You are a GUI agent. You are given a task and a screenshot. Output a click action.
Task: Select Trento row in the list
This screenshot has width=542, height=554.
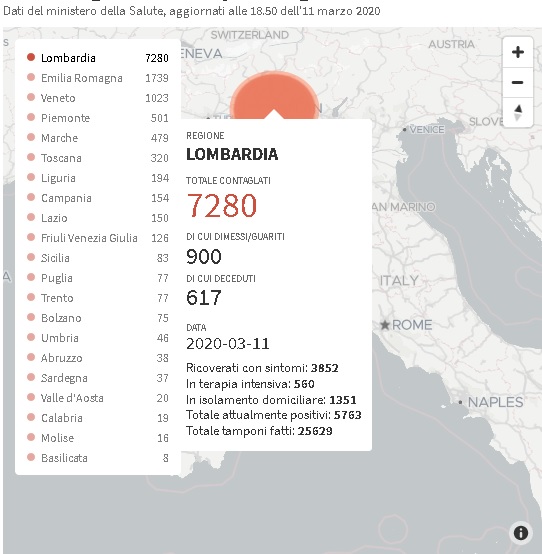pos(98,298)
